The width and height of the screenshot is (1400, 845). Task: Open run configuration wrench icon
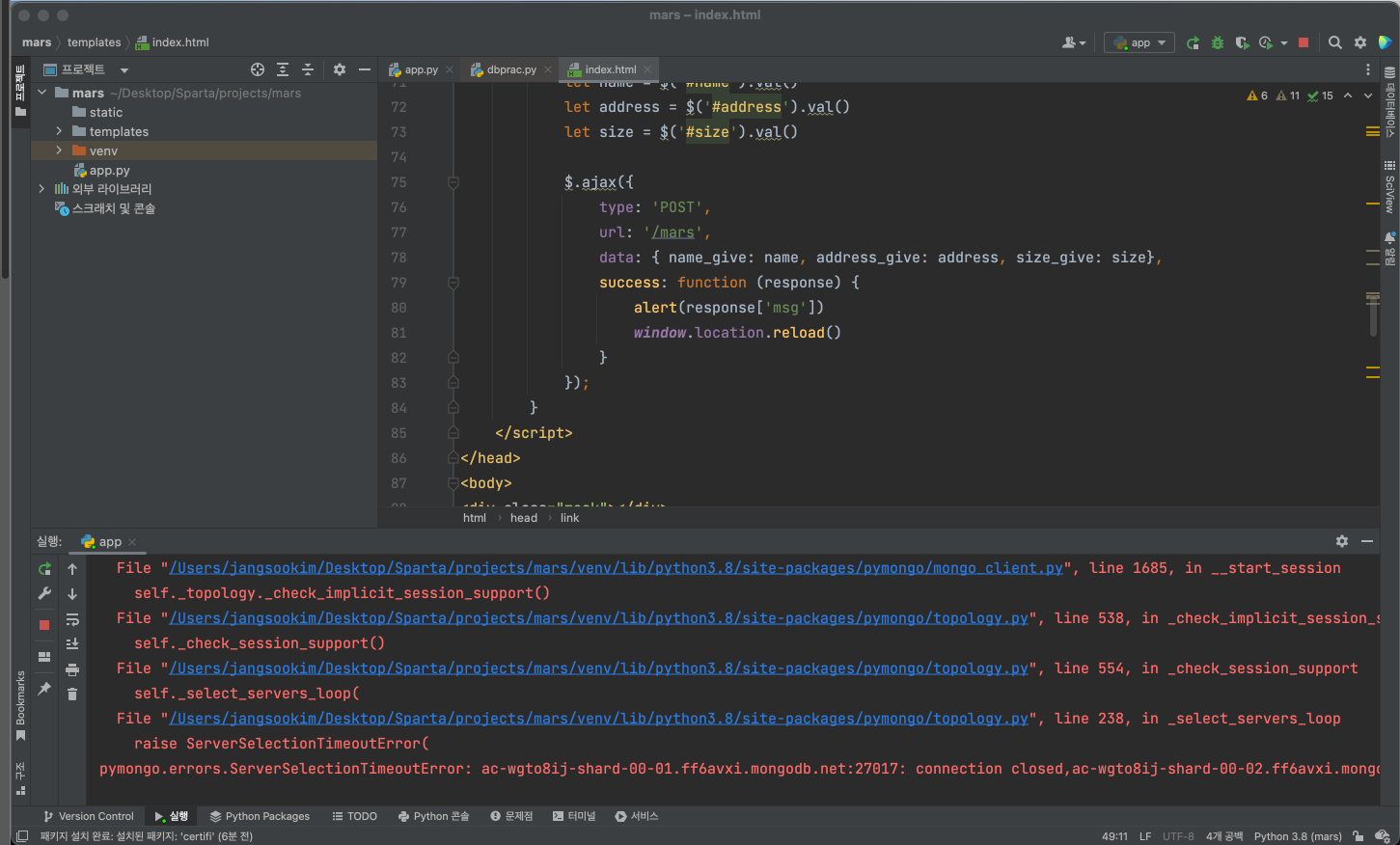point(44,594)
